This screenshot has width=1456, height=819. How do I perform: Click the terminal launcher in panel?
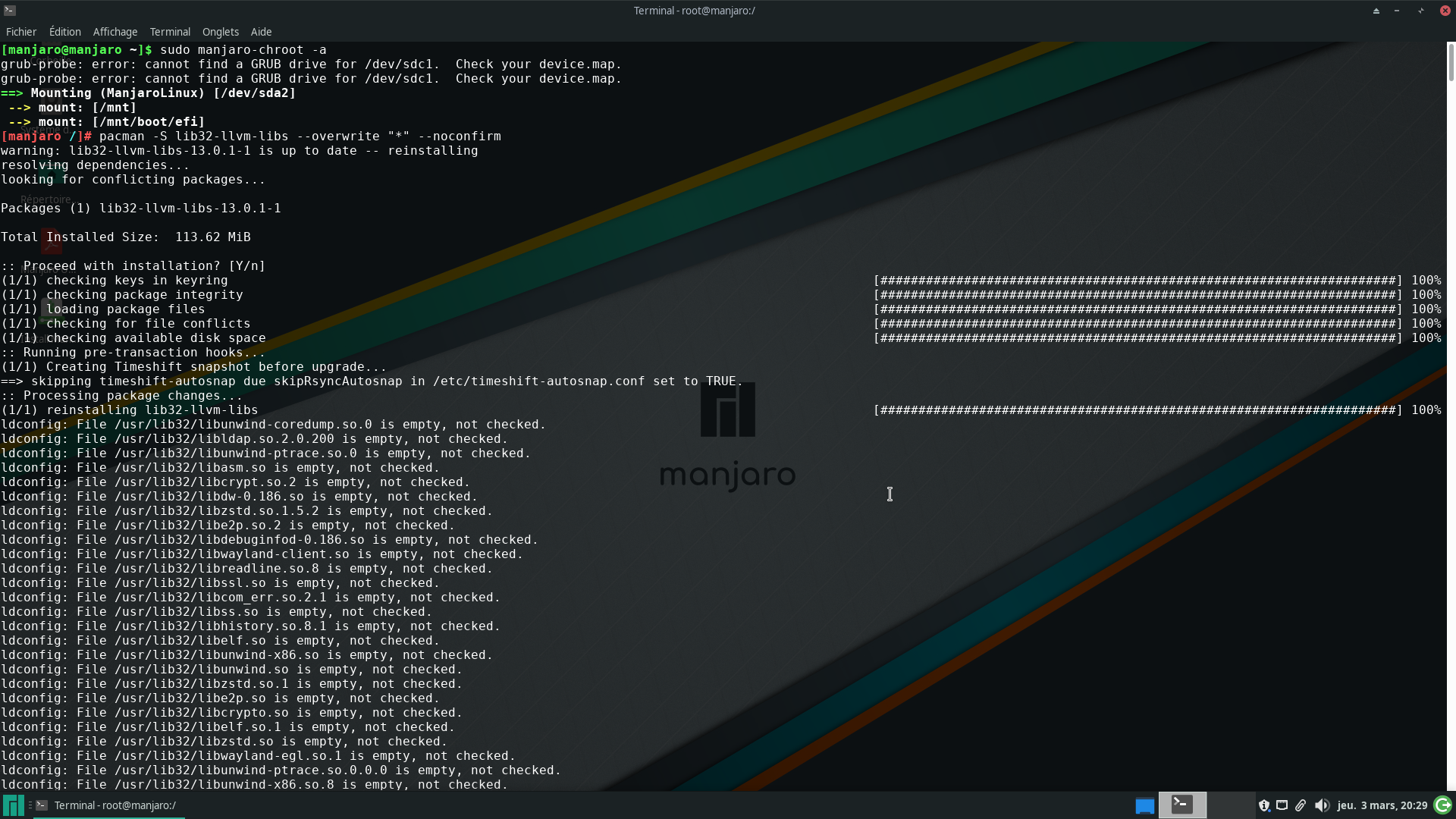(1182, 804)
